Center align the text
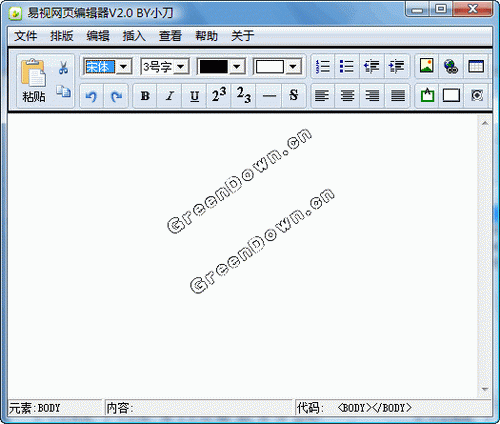The image size is (500, 424). [x=347, y=96]
